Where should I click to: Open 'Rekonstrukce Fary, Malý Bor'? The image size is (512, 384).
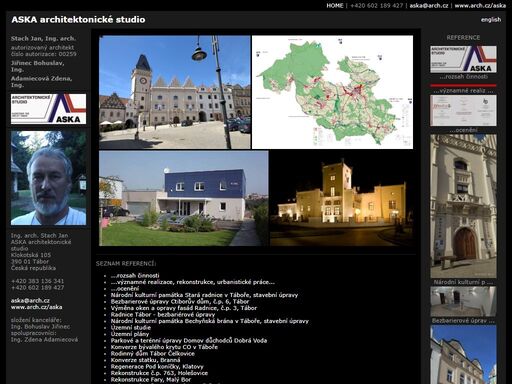[151, 380]
